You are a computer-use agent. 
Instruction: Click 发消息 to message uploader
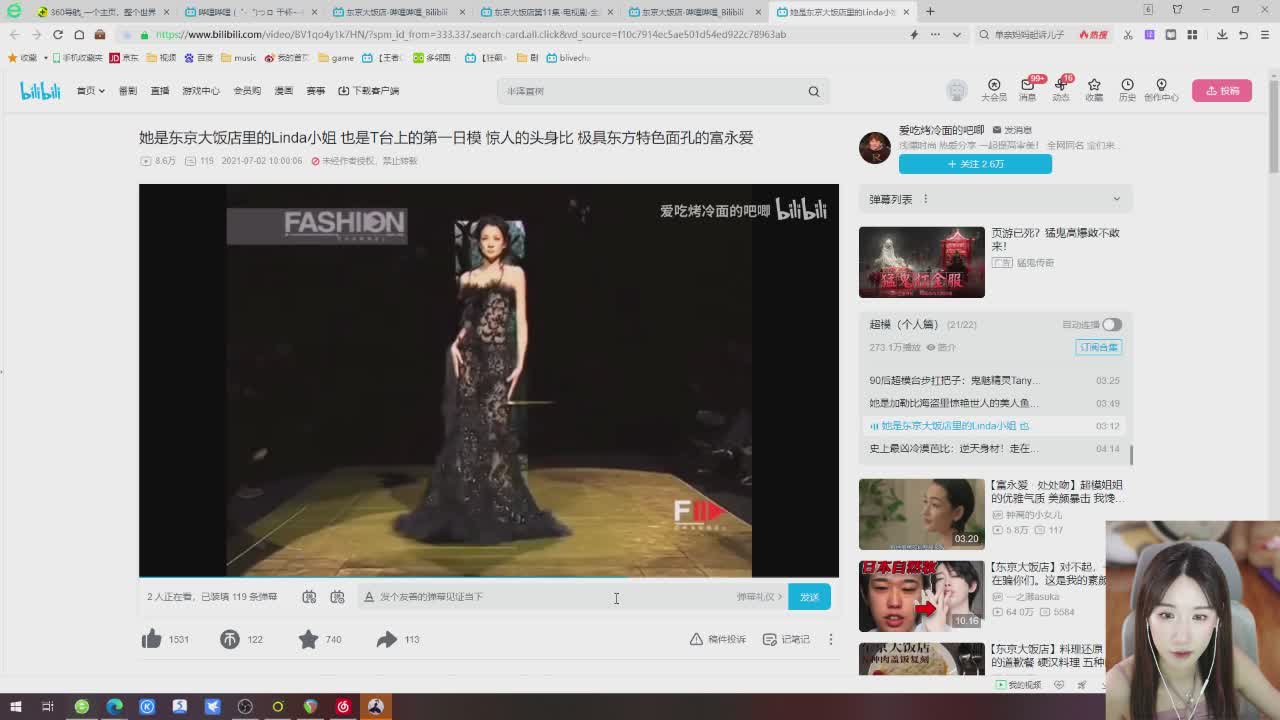click(x=1012, y=130)
